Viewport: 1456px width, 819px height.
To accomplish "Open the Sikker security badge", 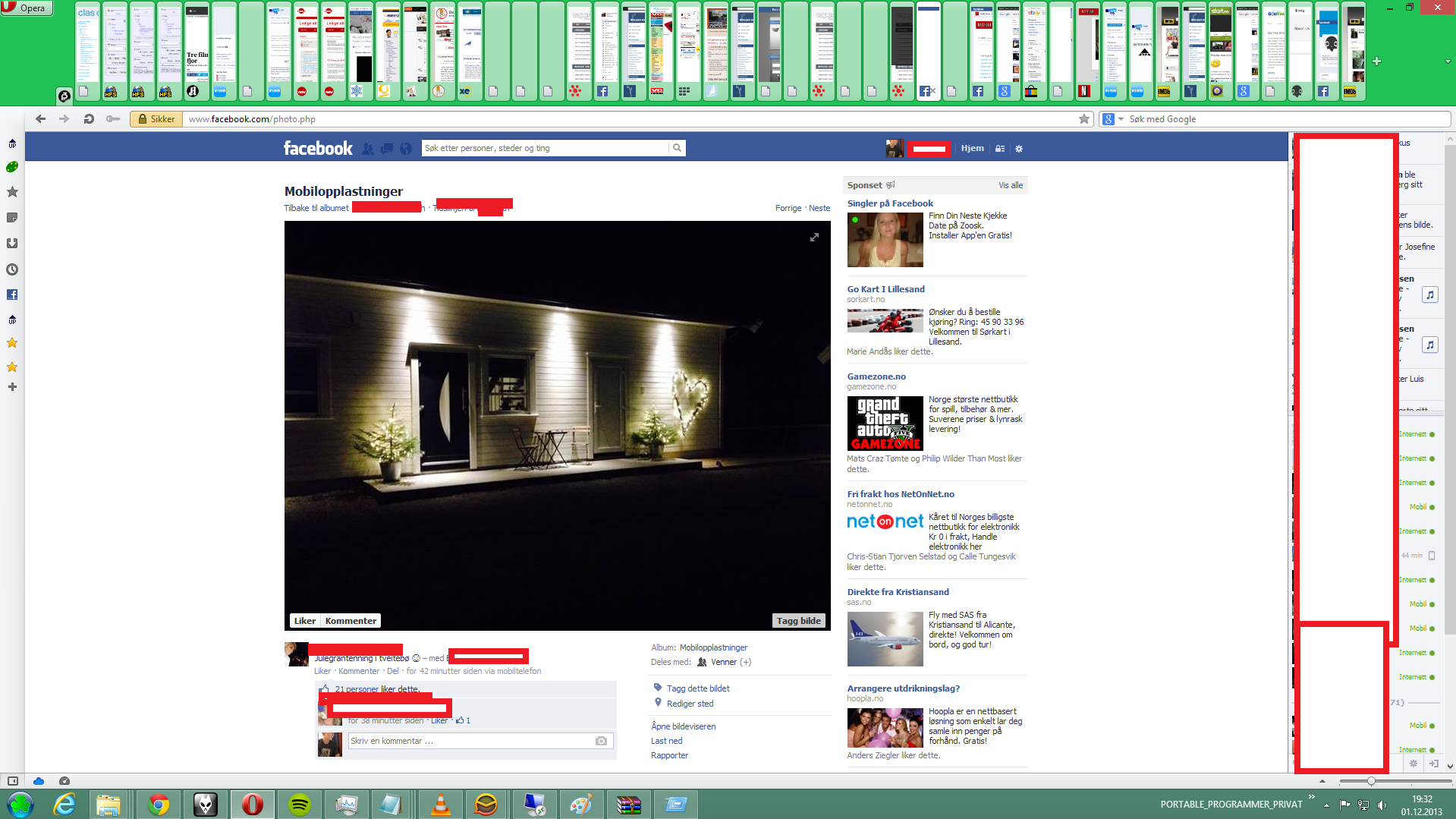I will [x=156, y=119].
